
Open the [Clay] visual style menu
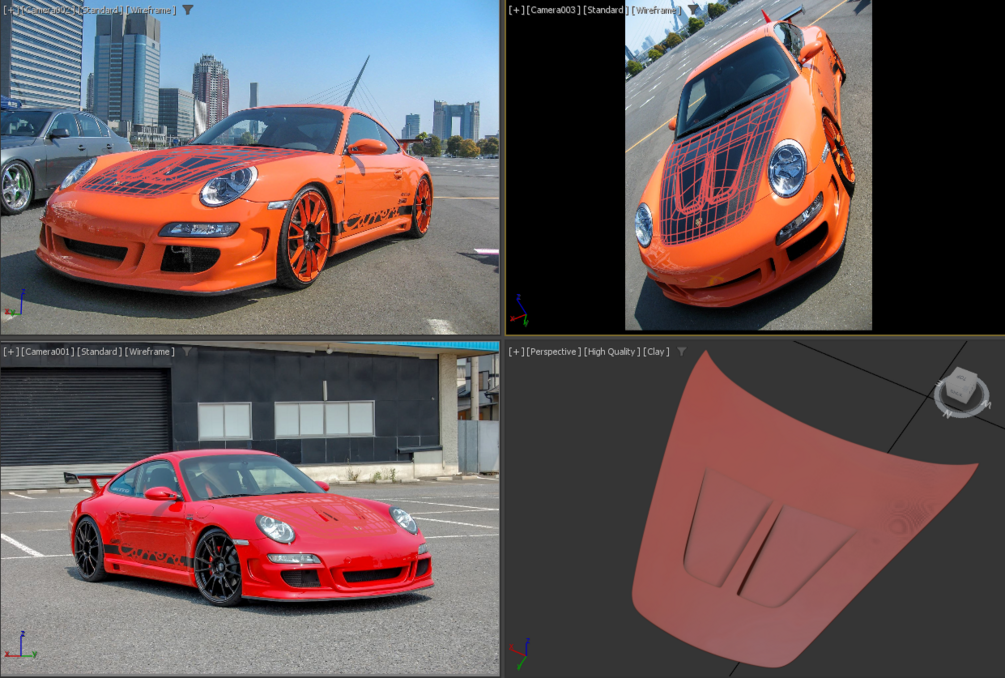tap(656, 351)
